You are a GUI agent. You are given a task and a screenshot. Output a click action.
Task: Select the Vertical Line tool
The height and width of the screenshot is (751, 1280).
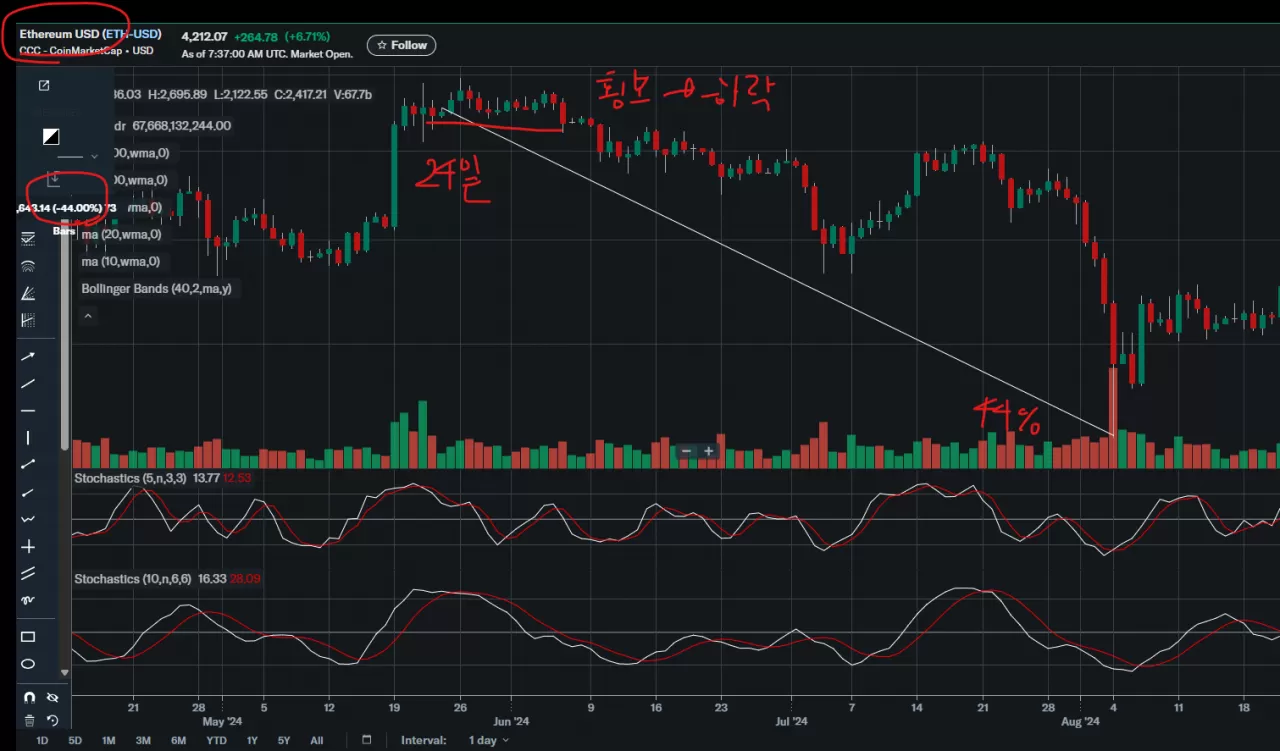pyautogui.click(x=28, y=436)
